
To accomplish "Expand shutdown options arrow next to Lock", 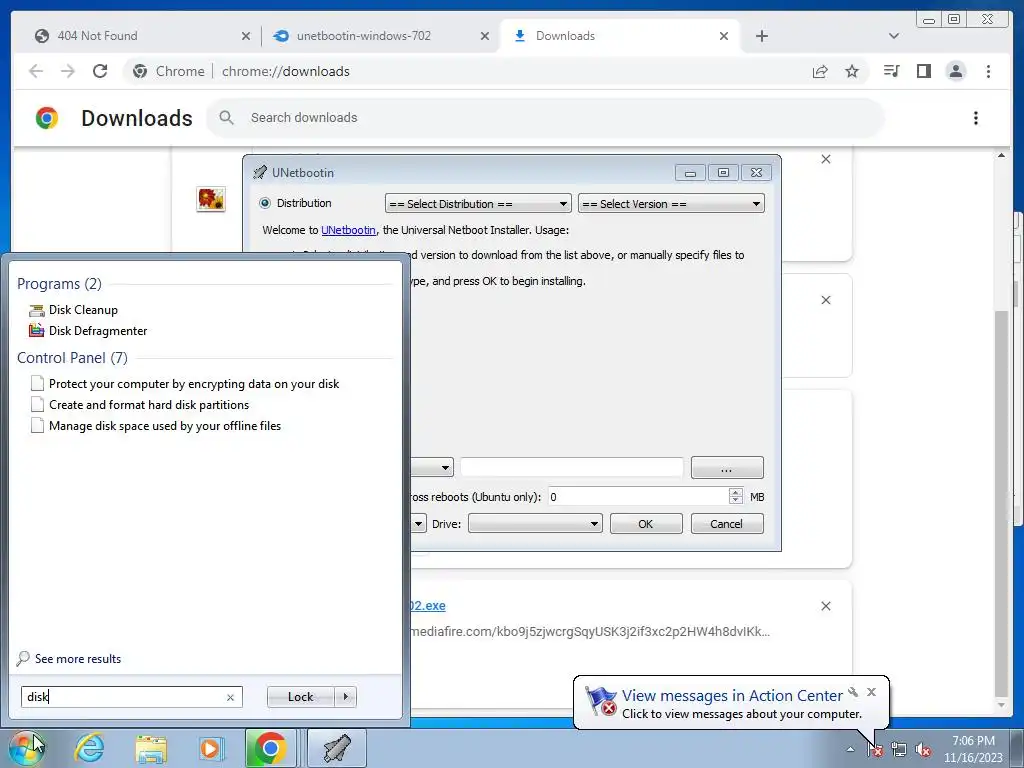I will [x=345, y=697].
